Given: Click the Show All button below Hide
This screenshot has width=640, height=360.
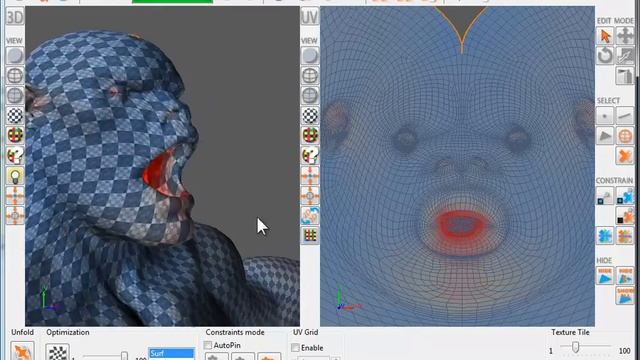Looking at the screenshot, I should (x=625, y=296).
